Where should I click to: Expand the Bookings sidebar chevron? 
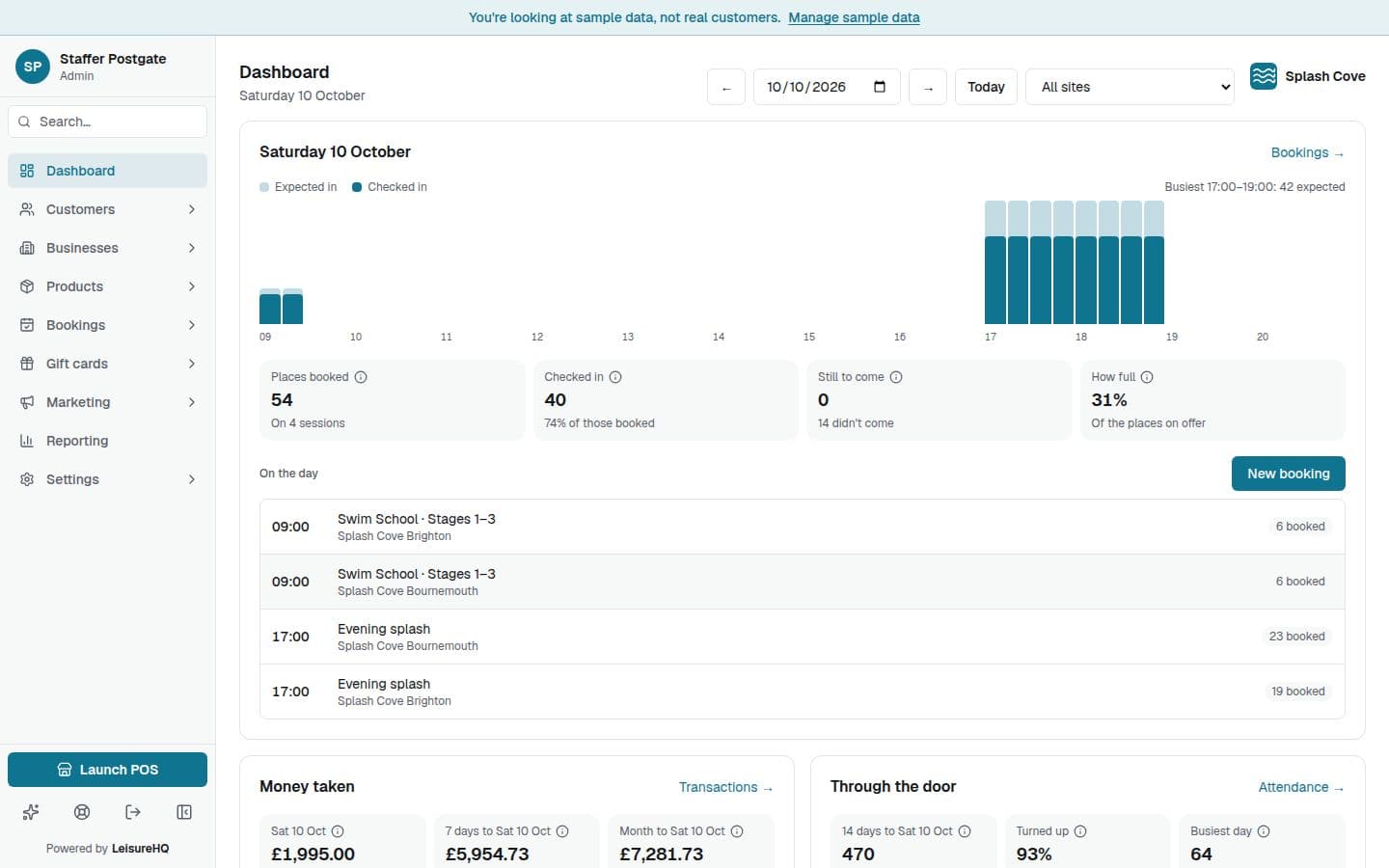(191, 325)
